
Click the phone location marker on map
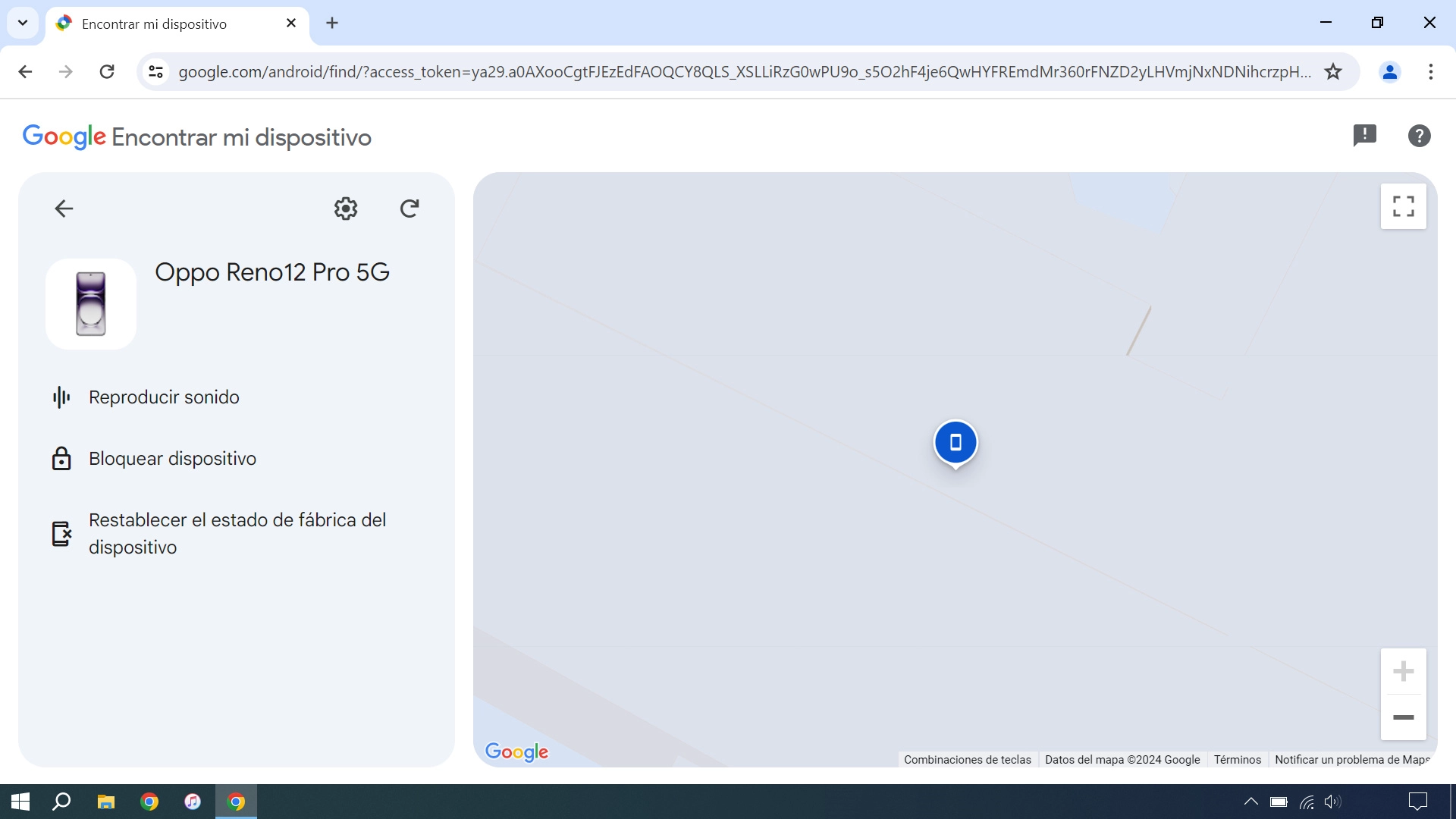coord(955,443)
